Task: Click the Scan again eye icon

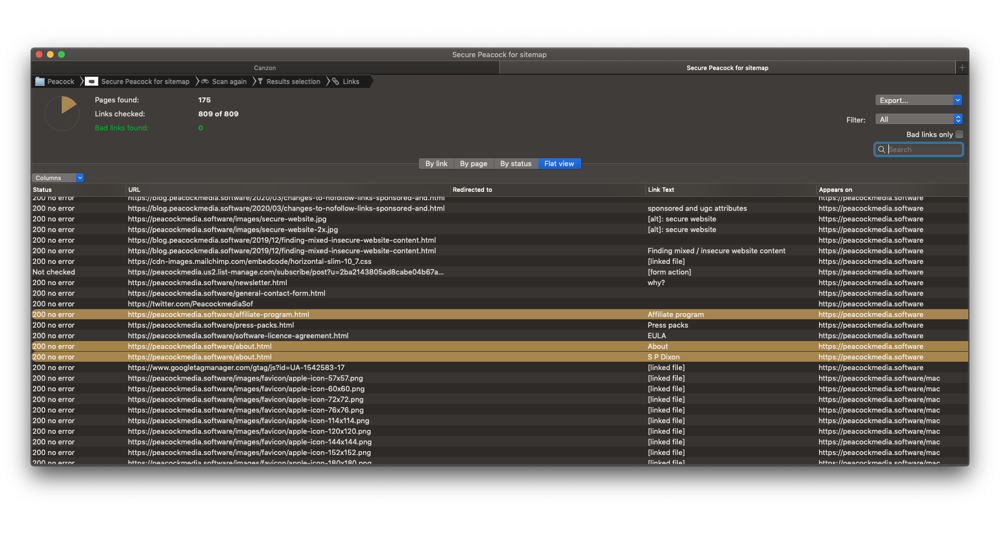Action: coord(205,82)
